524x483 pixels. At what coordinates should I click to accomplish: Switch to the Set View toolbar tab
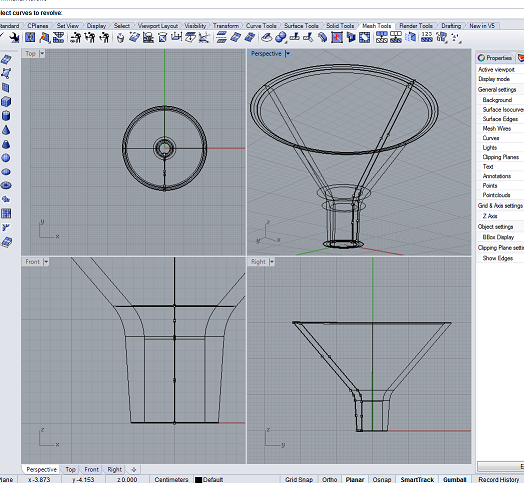pyautogui.click(x=68, y=26)
